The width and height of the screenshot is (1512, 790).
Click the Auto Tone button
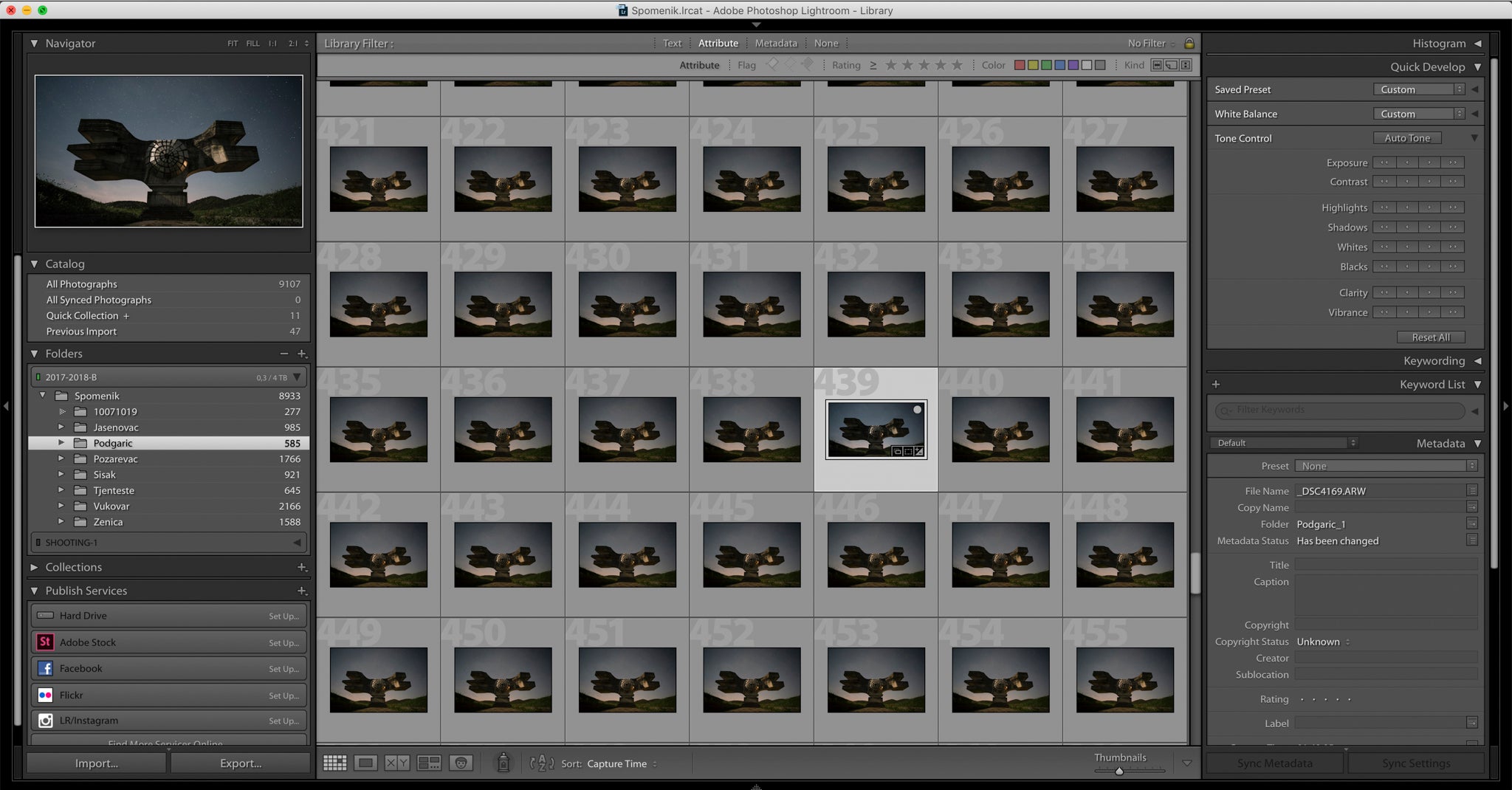tap(1406, 137)
